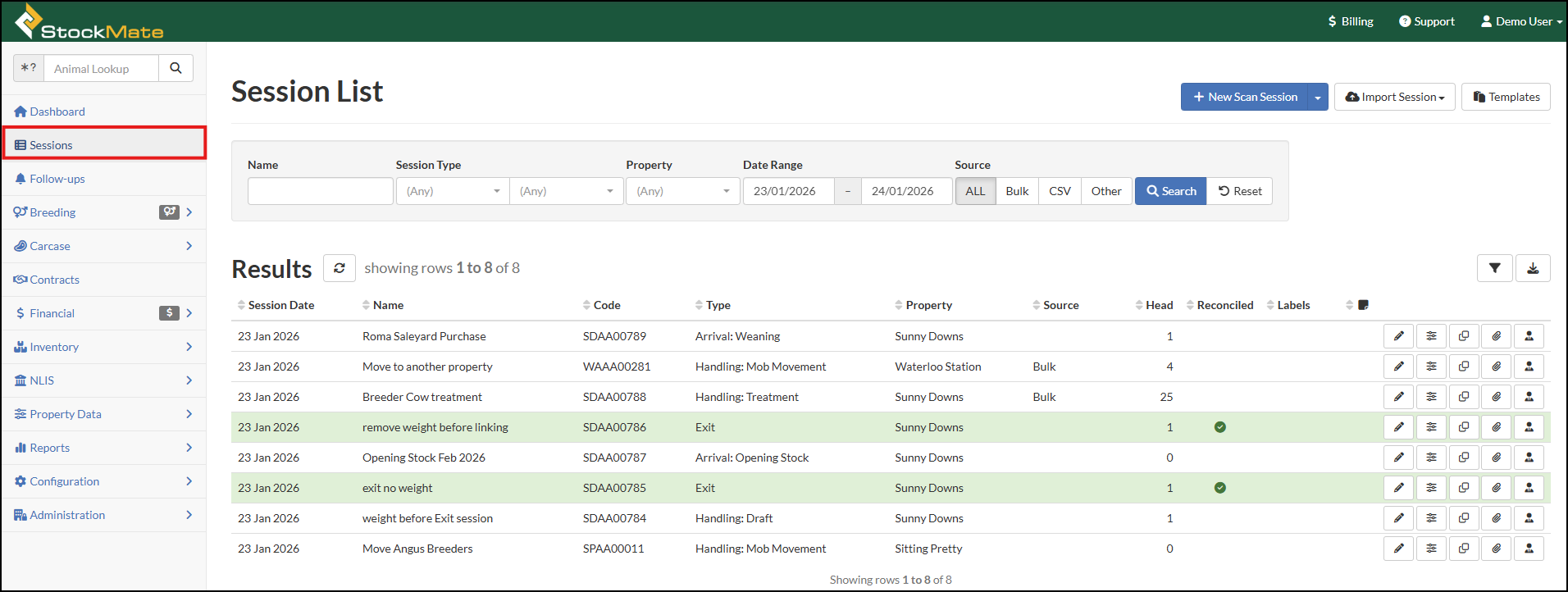Open the first Session Type dropdown
This screenshot has width=1568, height=592.
(x=453, y=191)
